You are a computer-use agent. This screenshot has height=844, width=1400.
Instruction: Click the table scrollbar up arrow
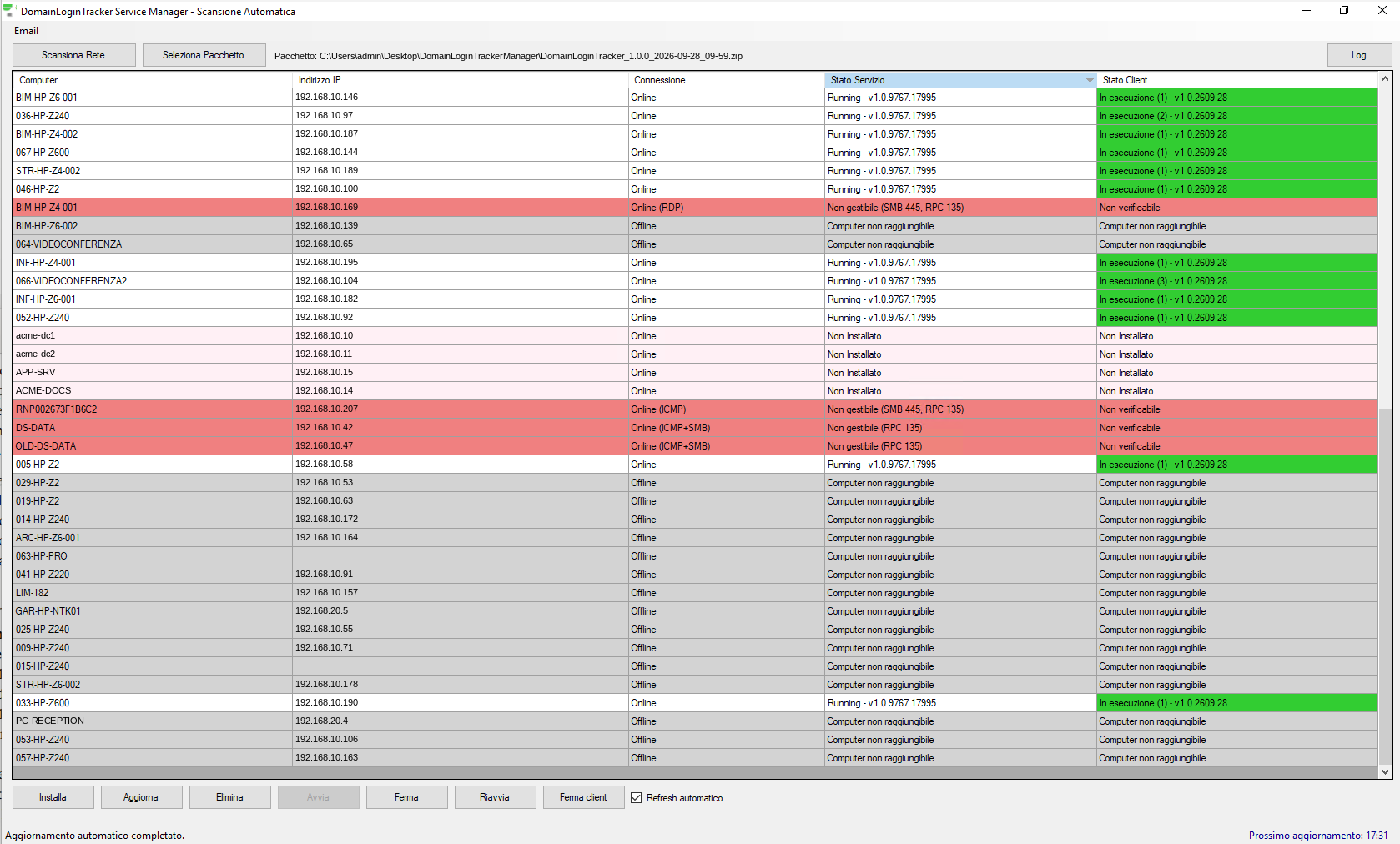pos(1385,79)
